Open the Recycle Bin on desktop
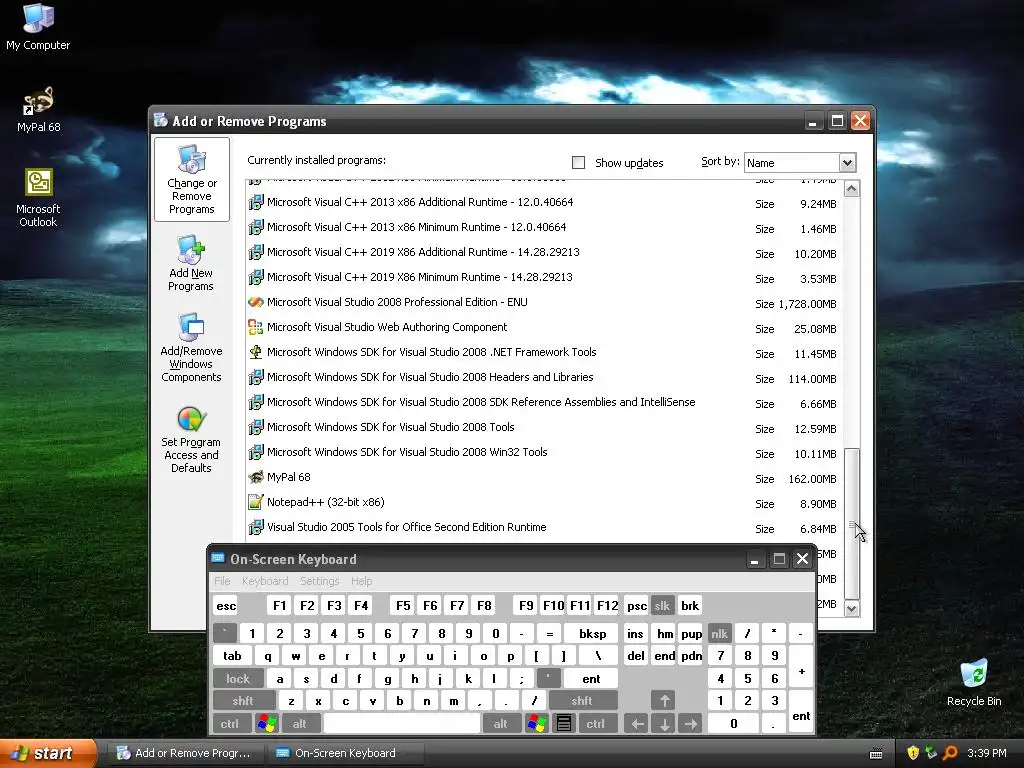This screenshot has width=1024, height=768. click(974, 682)
